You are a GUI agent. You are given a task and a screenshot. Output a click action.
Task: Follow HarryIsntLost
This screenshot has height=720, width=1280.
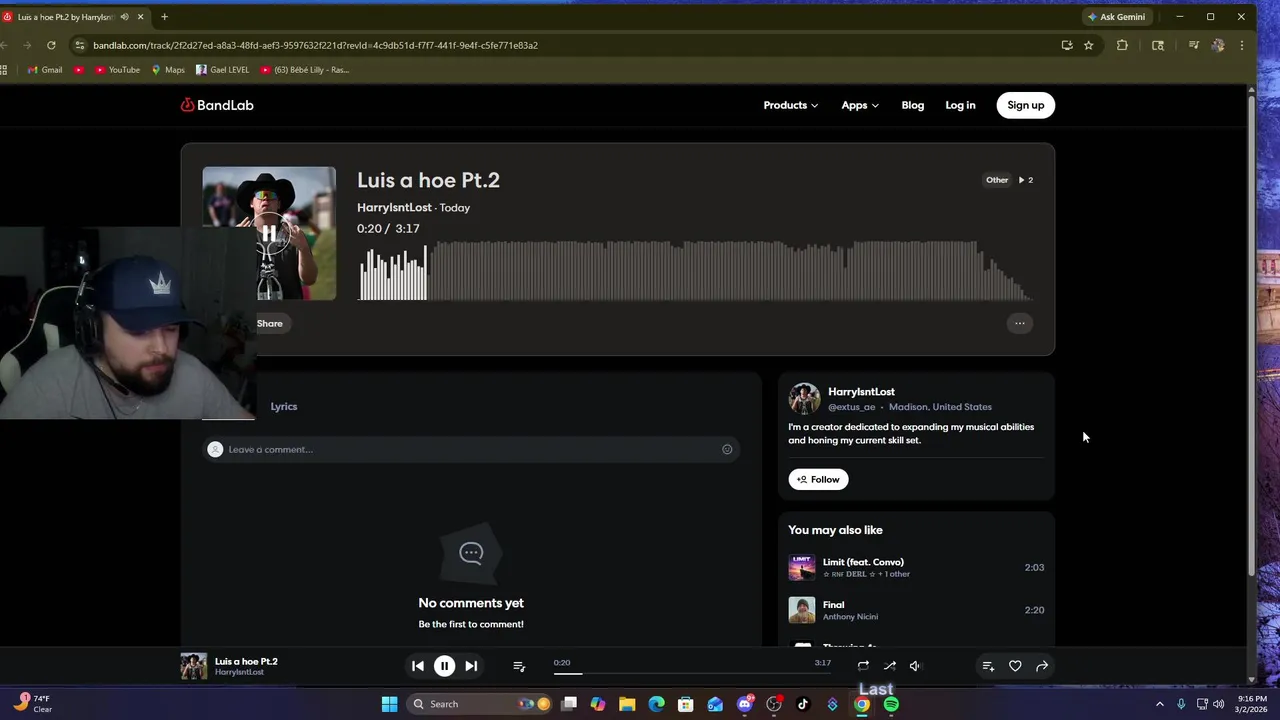point(818,479)
